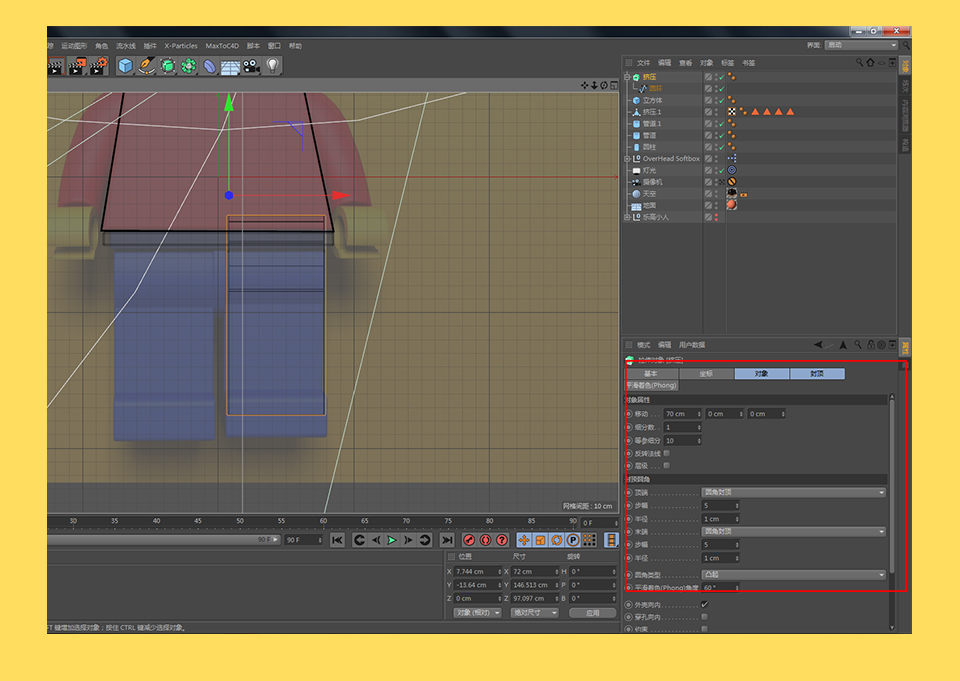Image resolution: width=960 pixels, height=681 pixels.
Task: Click the green Array modeling tool icon
Action: [x=189, y=66]
